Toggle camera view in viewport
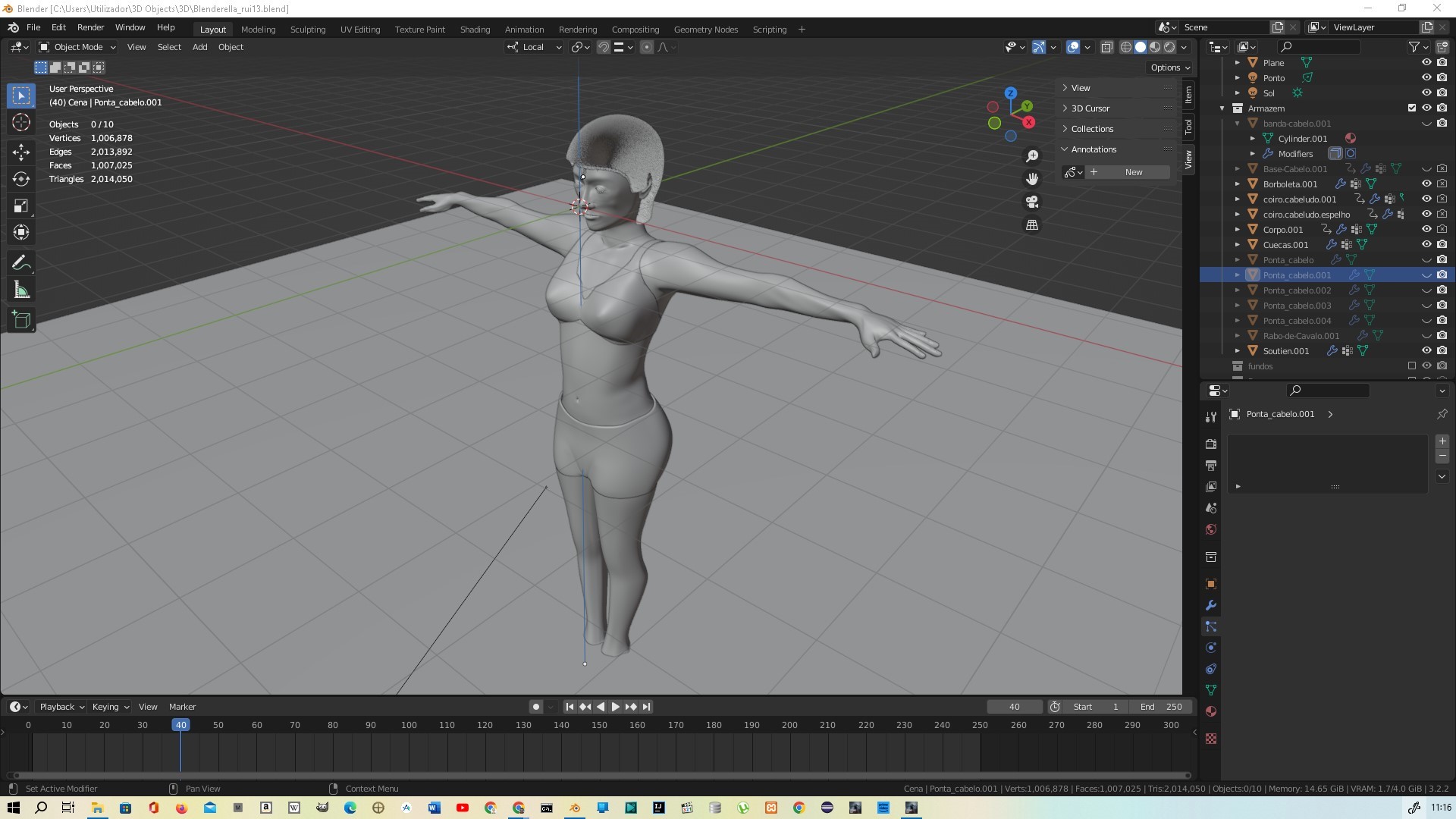This screenshot has width=1456, height=819. (1032, 202)
